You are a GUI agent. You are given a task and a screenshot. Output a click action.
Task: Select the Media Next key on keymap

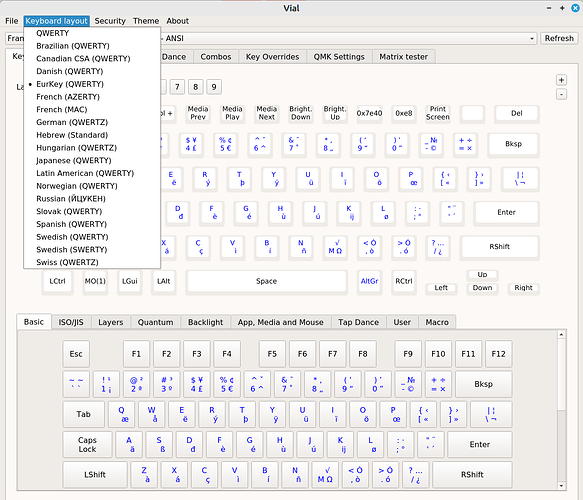[x=267, y=113]
